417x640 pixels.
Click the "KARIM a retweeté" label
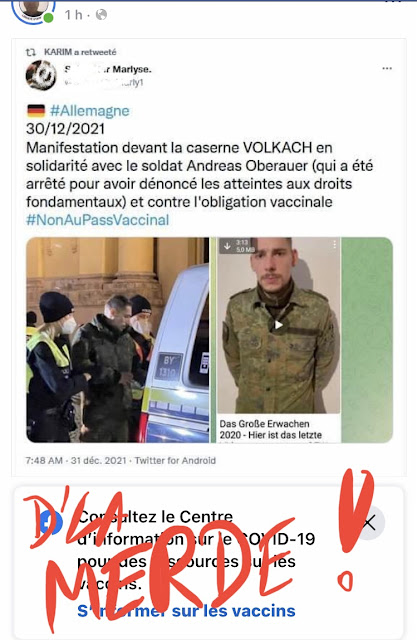80,52
